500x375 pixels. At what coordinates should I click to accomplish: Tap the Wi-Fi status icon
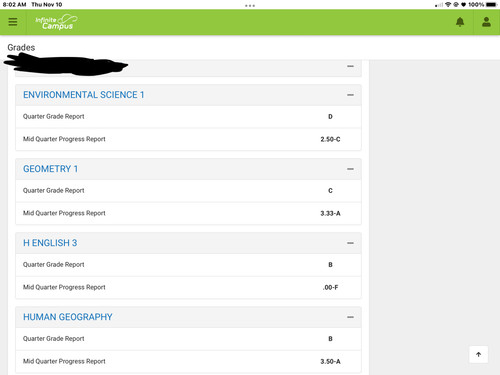pos(448,5)
